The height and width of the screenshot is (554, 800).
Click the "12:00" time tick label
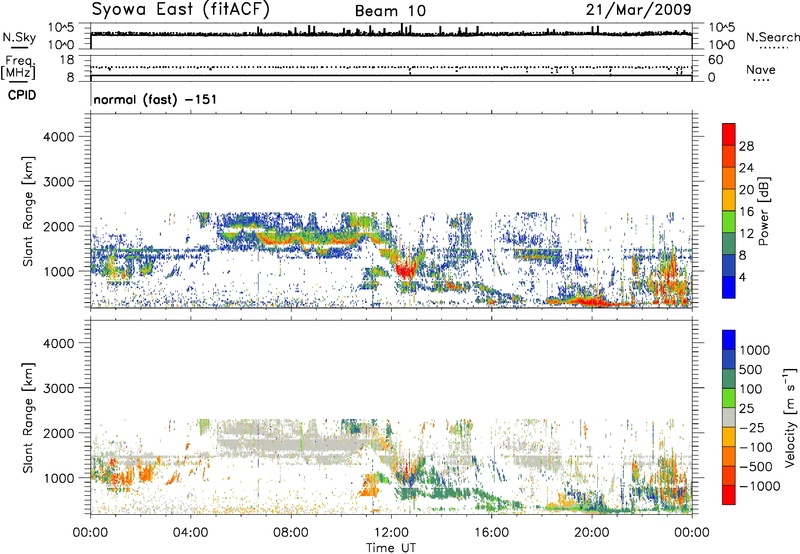[391, 533]
